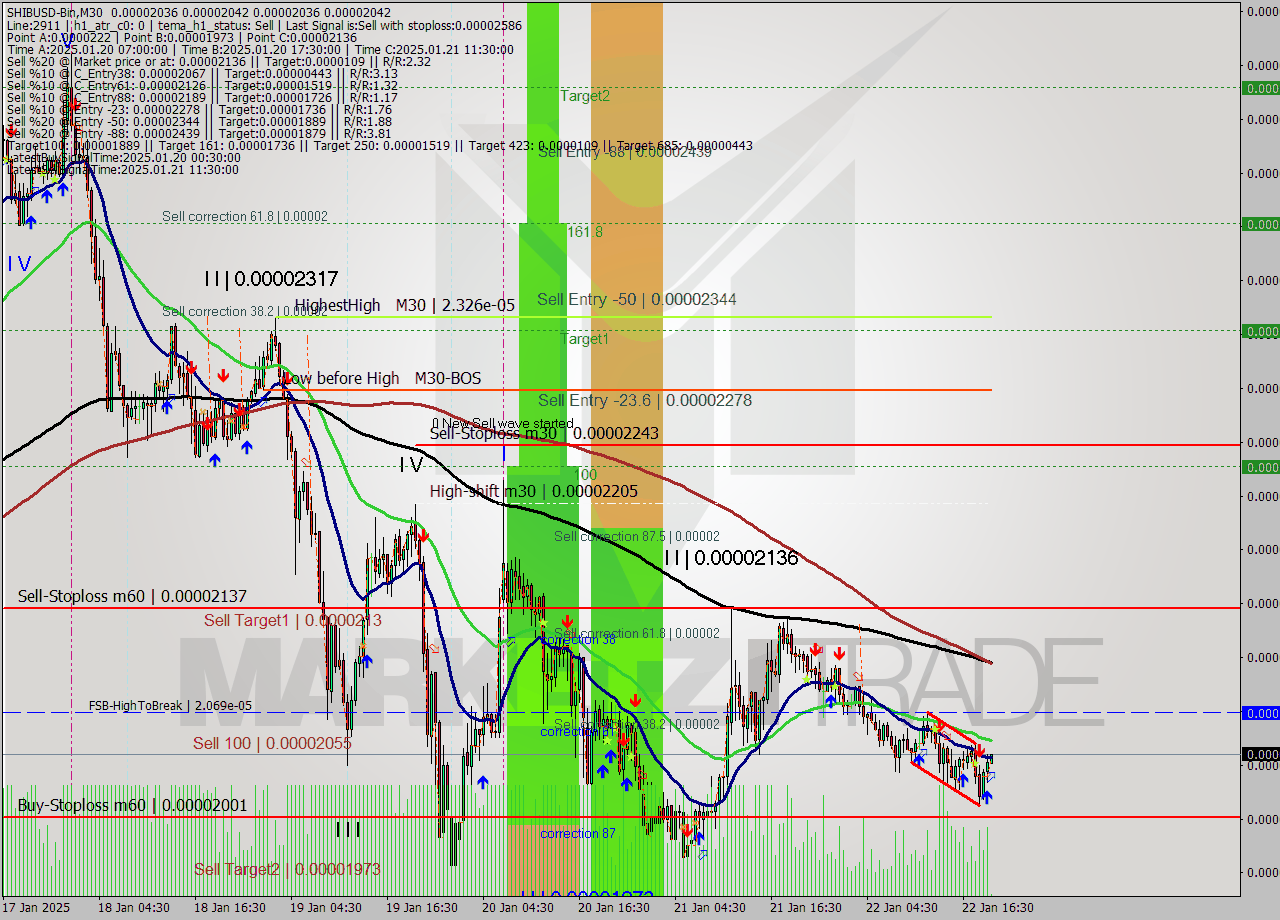1280x920 pixels.
Task: Click the blue FSB price tag on price axis
Action: pyautogui.click(x=1260, y=713)
